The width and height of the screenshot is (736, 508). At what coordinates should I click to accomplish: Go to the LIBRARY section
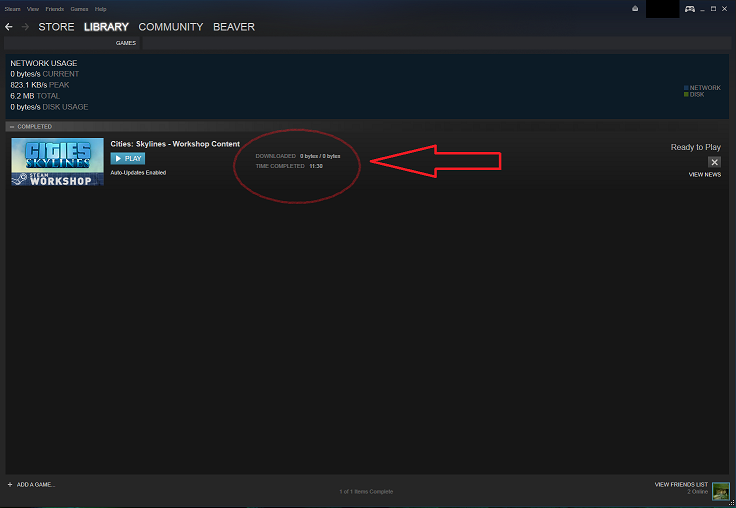click(x=106, y=27)
